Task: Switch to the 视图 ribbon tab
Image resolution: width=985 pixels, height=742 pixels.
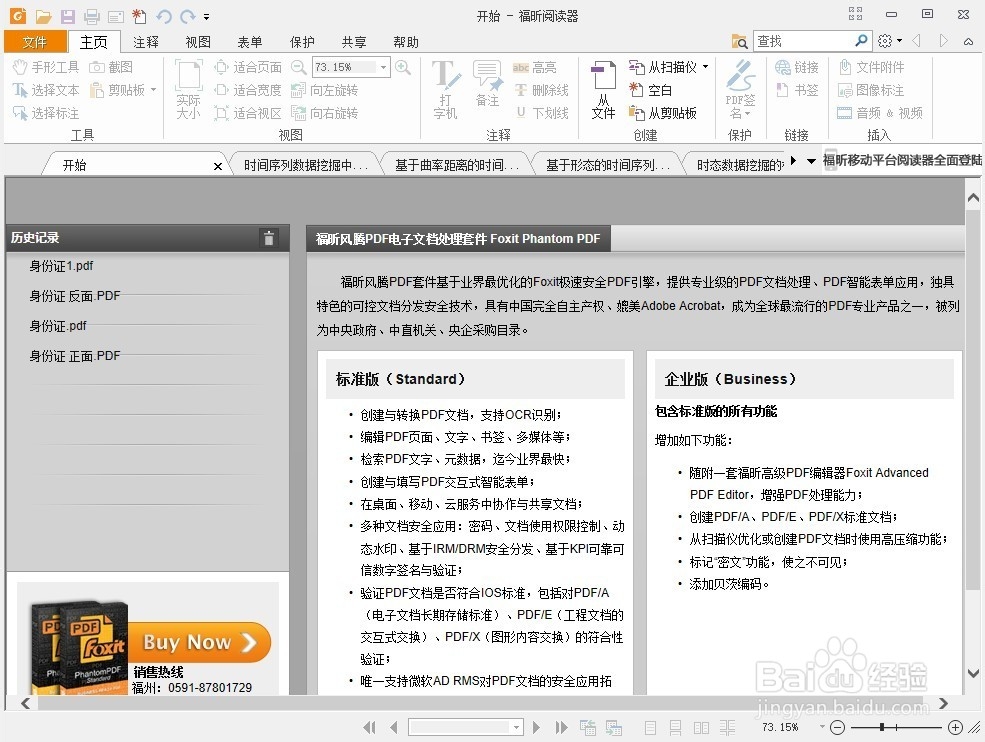Action: (x=198, y=42)
